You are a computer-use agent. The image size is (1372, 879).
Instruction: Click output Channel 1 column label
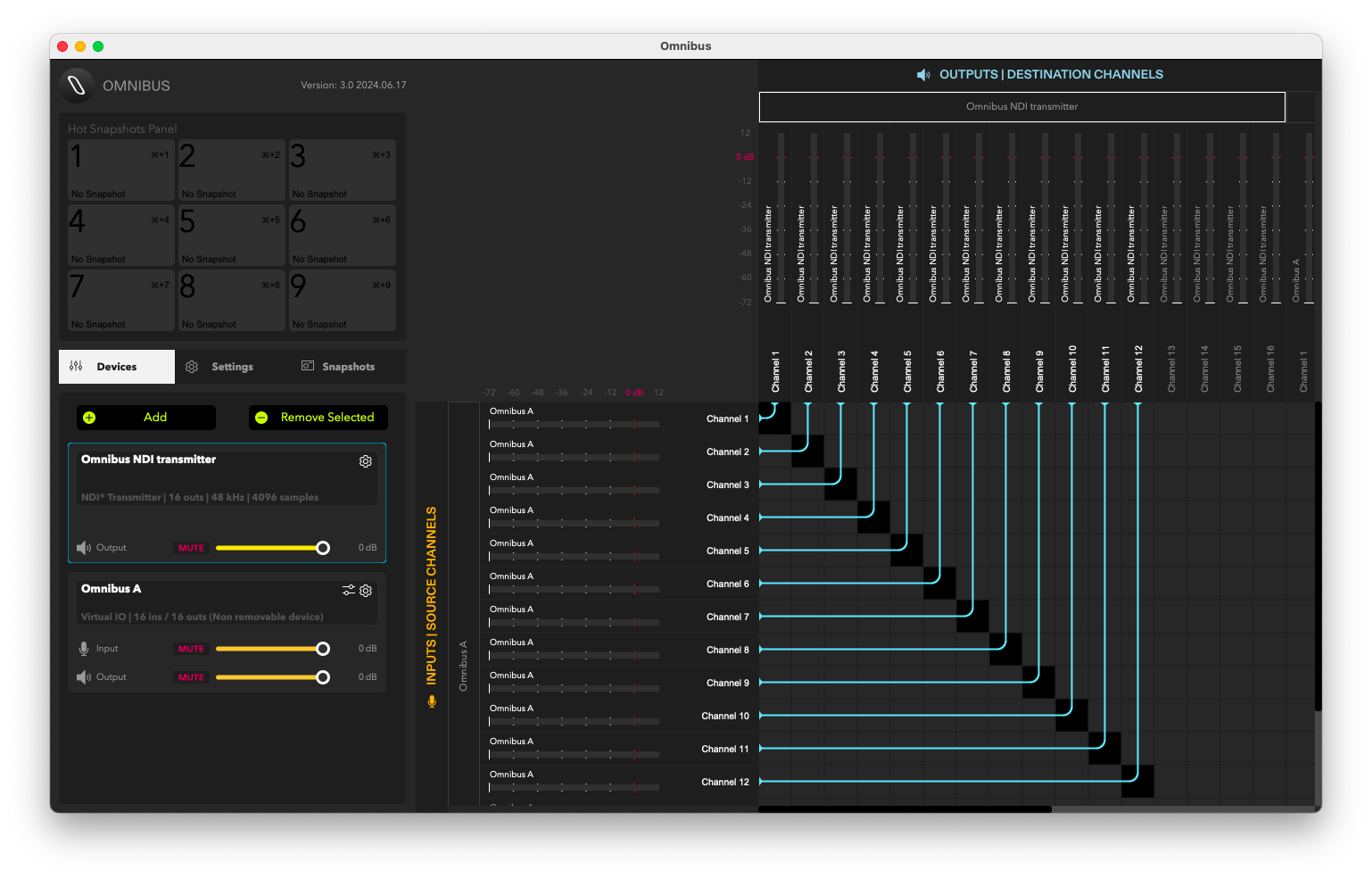point(775,371)
